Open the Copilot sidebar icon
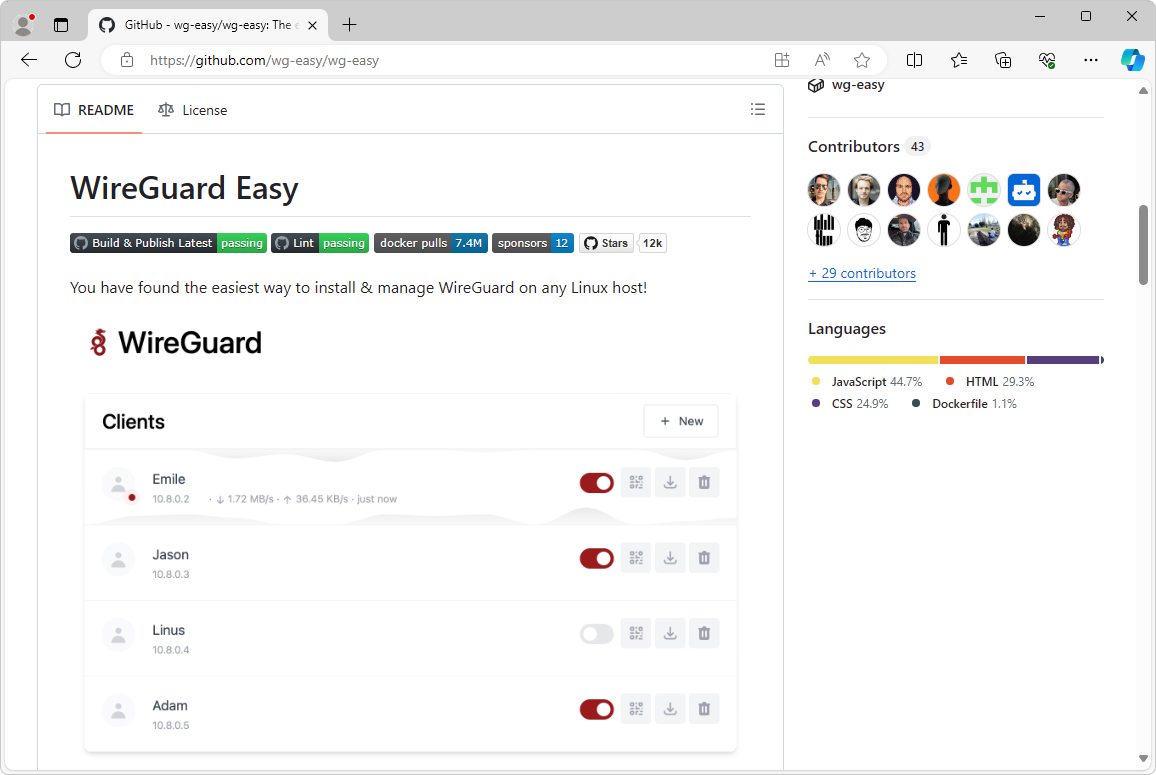 (x=1132, y=60)
